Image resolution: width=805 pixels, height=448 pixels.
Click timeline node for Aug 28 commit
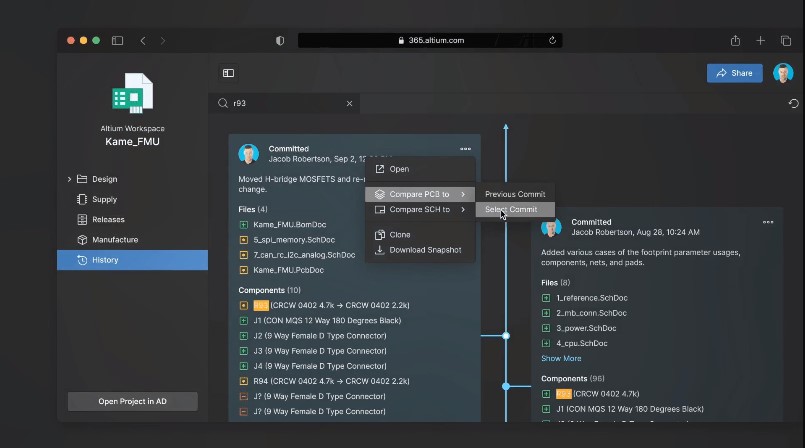tap(506, 386)
